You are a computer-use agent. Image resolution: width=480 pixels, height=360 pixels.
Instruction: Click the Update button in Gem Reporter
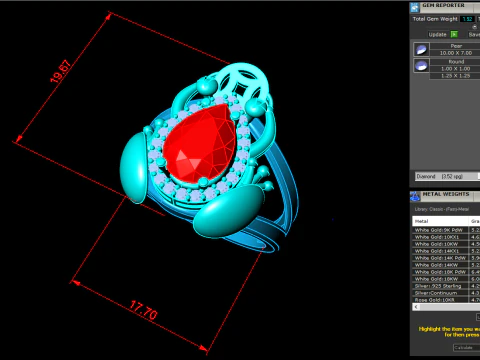click(x=437, y=34)
